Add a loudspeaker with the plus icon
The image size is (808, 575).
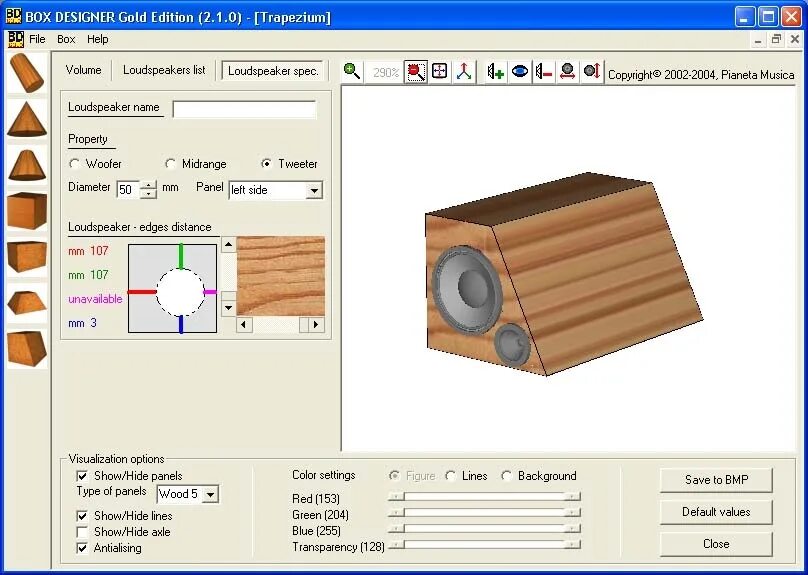pyautogui.click(x=496, y=72)
